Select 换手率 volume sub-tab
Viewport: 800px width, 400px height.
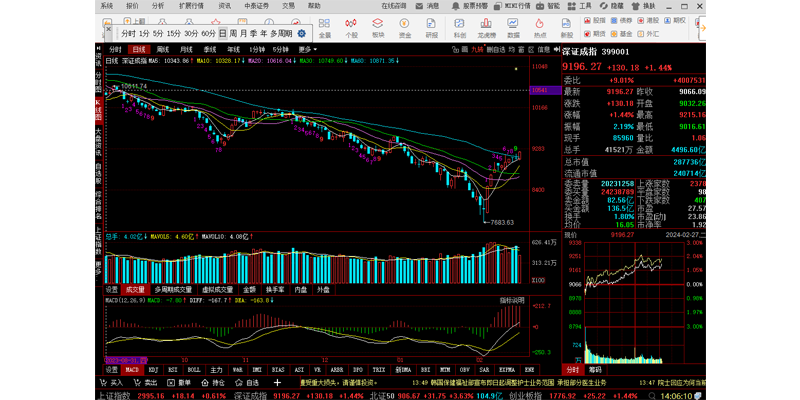tap(275, 289)
